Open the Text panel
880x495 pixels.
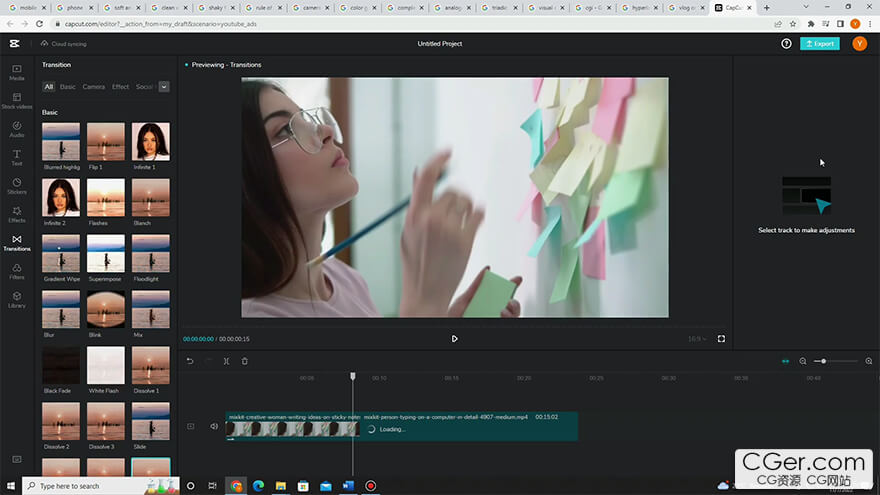click(17, 158)
